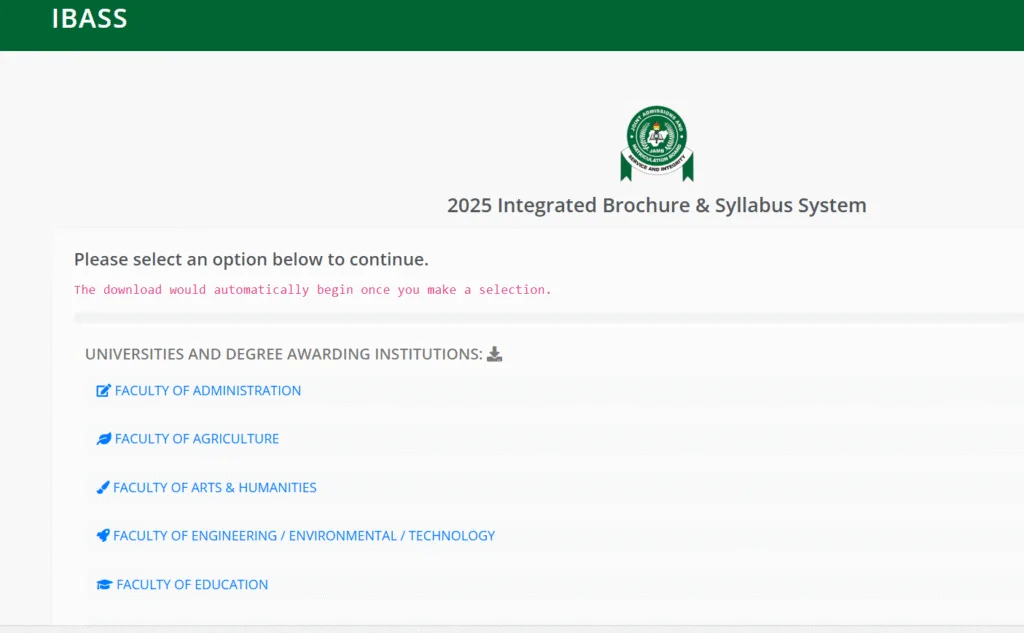Click the edit icon beside Faculty of Administration
The height and width of the screenshot is (633, 1024).
pos(103,391)
